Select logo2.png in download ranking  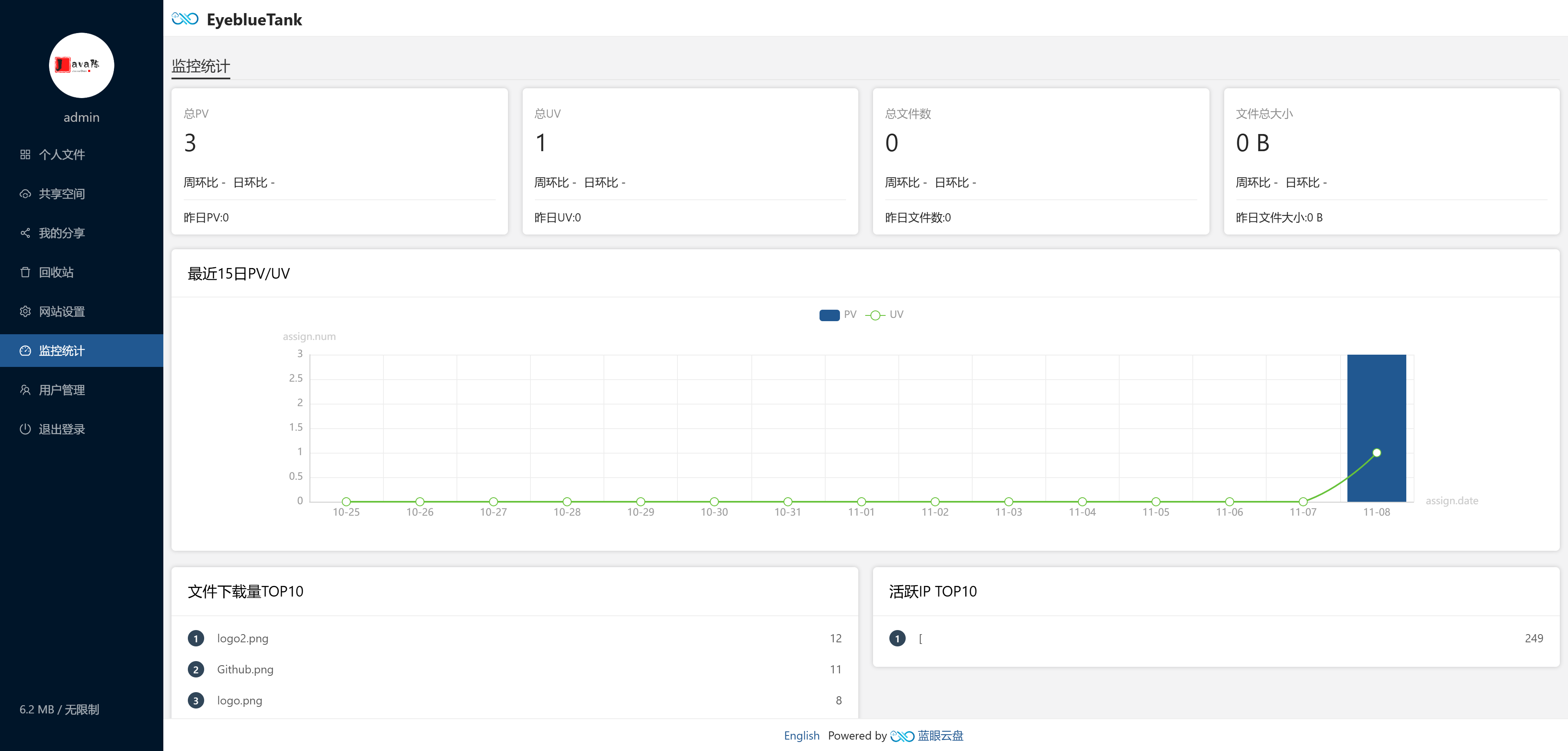coord(242,638)
